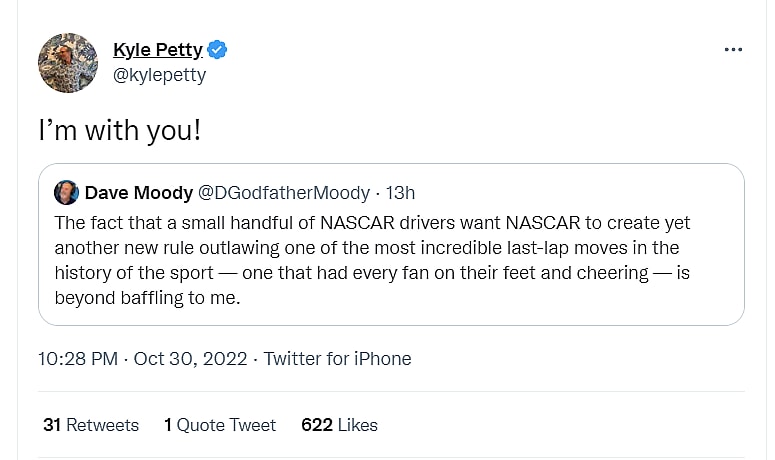775x460 pixels.
Task: Click Kyle Petty's profile avatar
Action: [68, 63]
